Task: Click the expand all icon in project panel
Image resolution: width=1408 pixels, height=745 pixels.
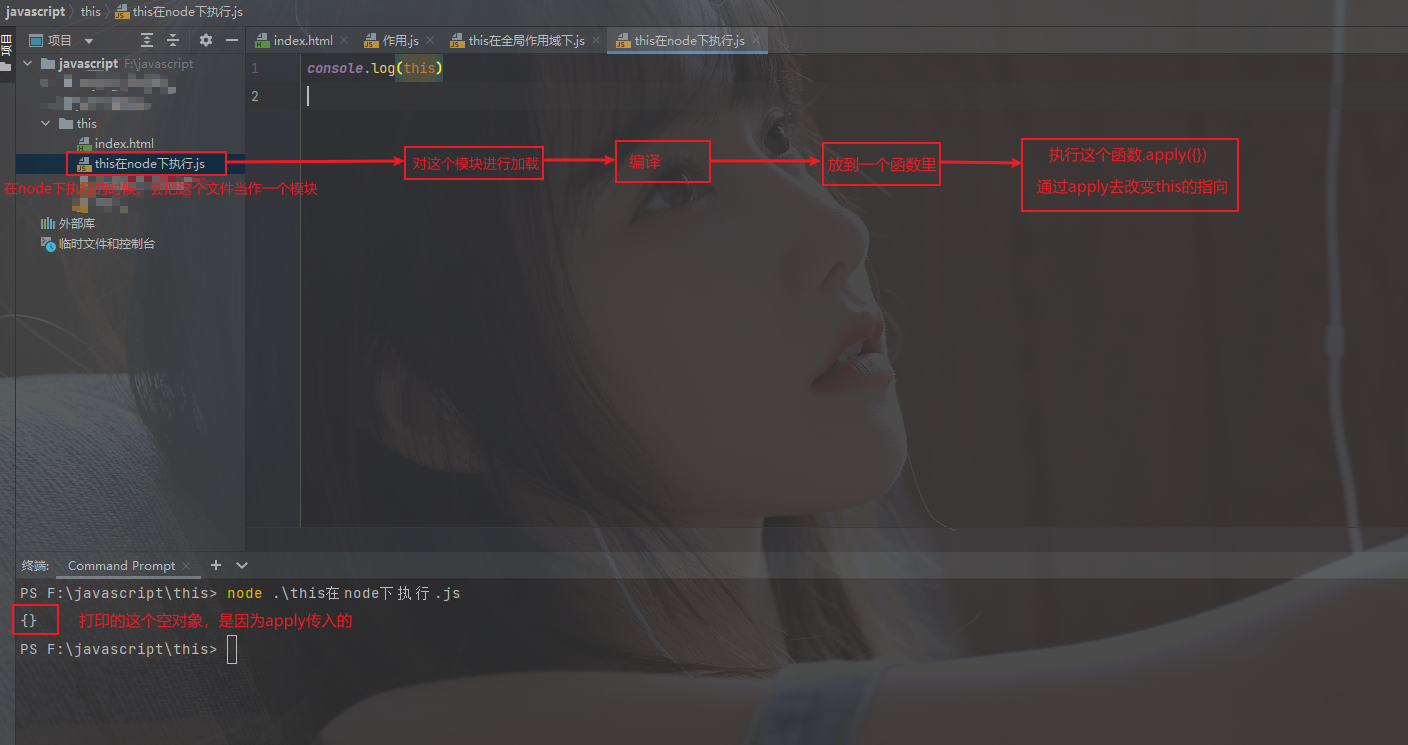Action: (x=147, y=40)
